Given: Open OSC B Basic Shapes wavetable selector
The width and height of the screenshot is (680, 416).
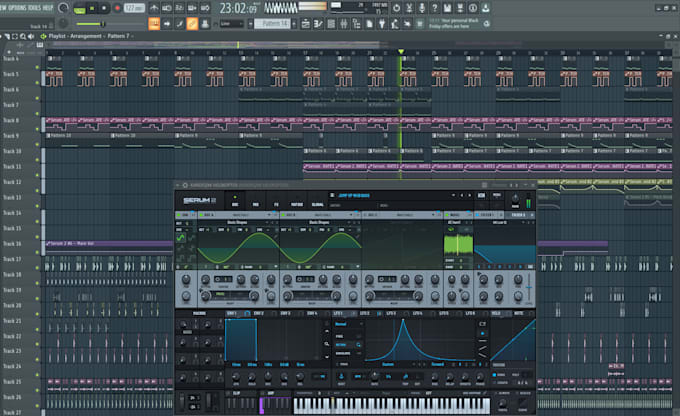Looking at the screenshot, I should [x=319, y=222].
